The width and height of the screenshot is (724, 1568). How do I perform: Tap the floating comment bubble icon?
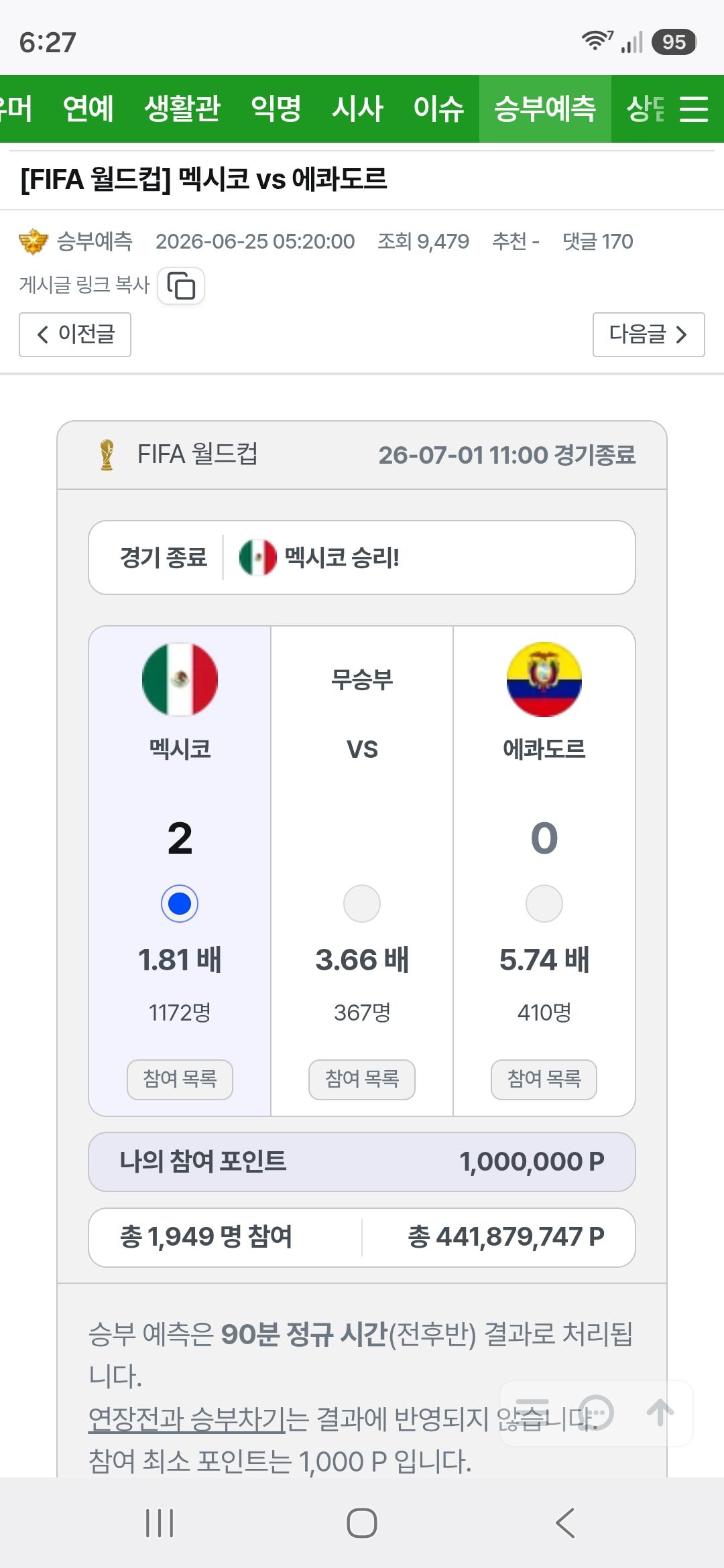click(x=596, y=1413)
